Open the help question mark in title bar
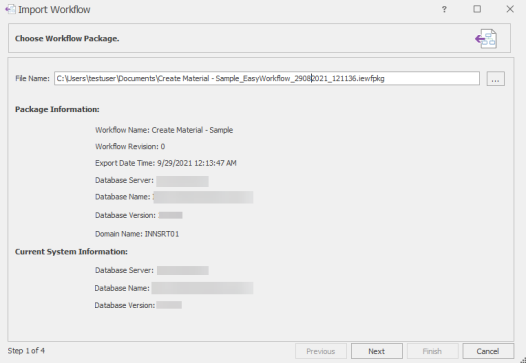Viewport: 526px width, 363px height. coord(444,9)
